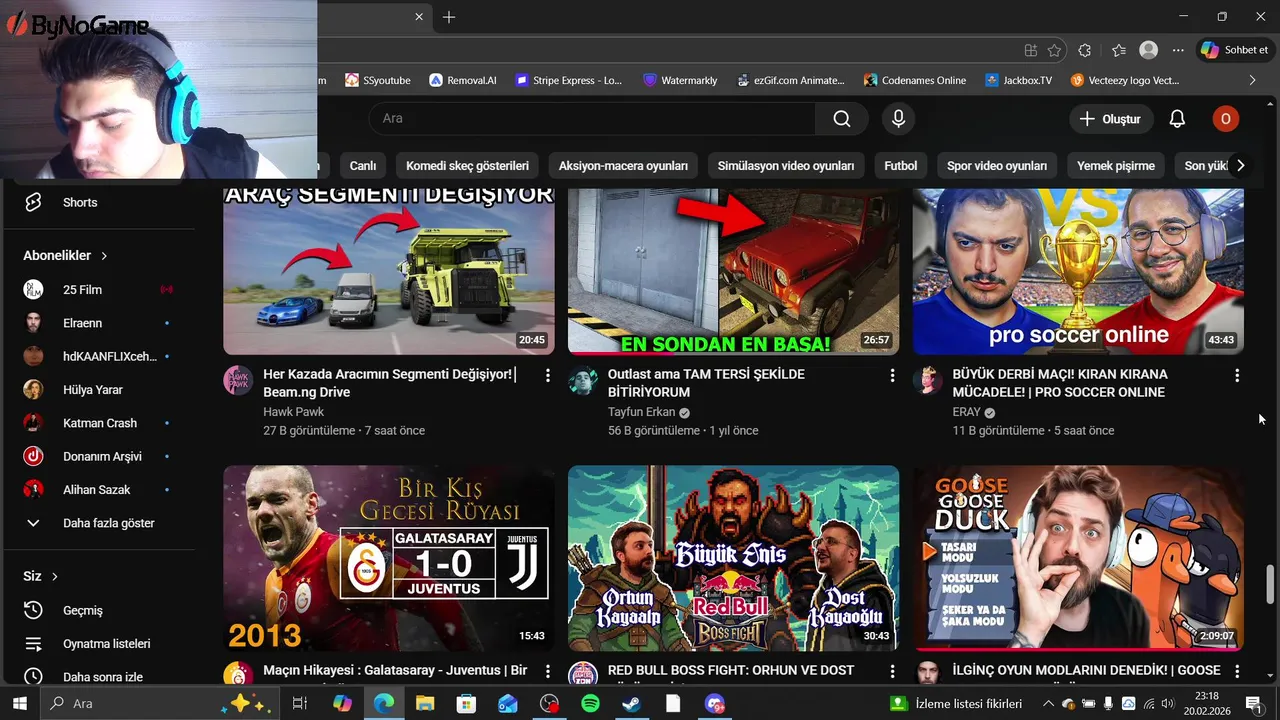The width and height of the screenshot is (1280, 720).
Task: Open options for RED BULL BOSS FIGHT video
Action: [x=892, y=671]
